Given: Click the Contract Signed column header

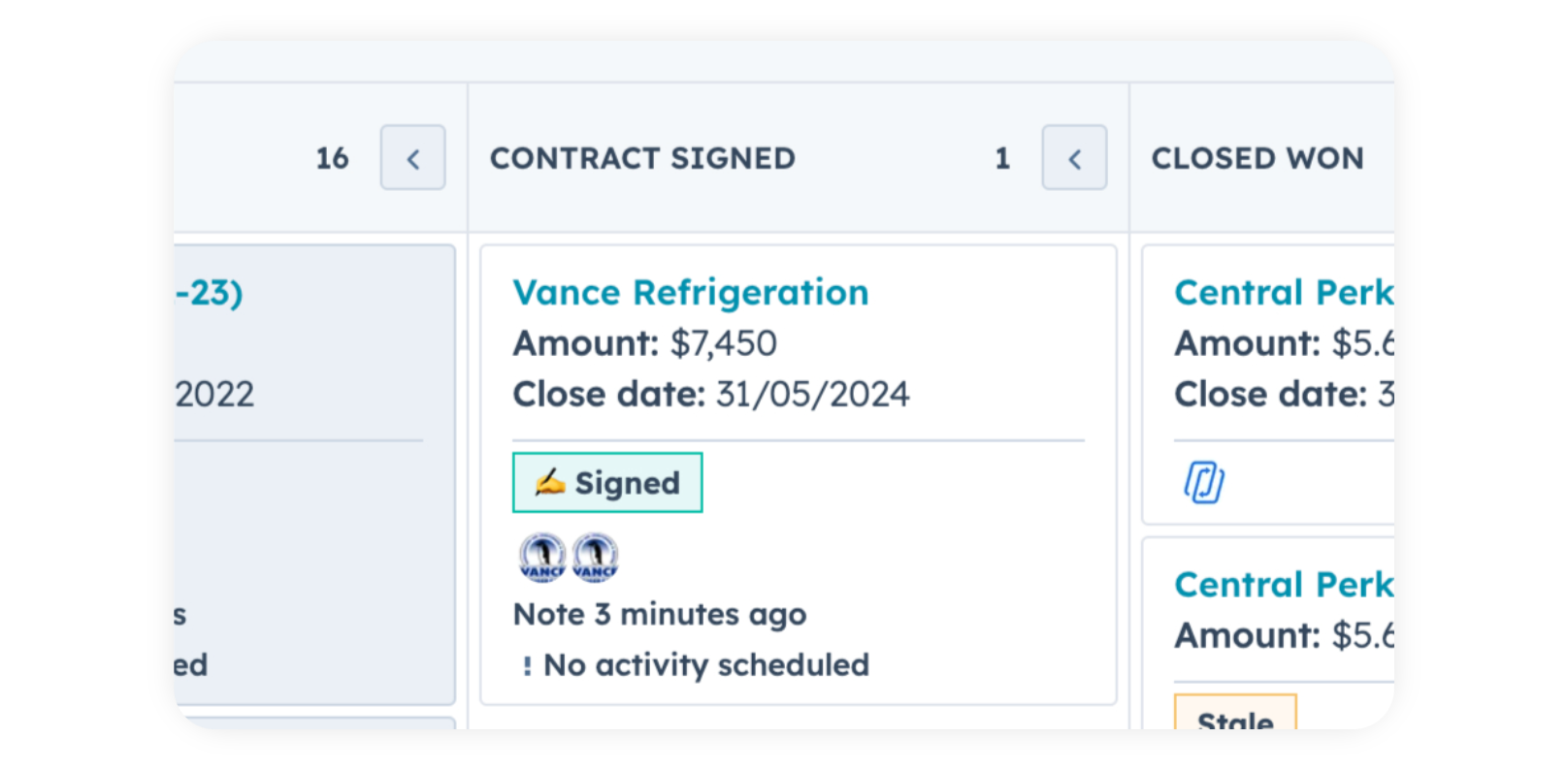Looking at the screenshot, I should point(642,158).
